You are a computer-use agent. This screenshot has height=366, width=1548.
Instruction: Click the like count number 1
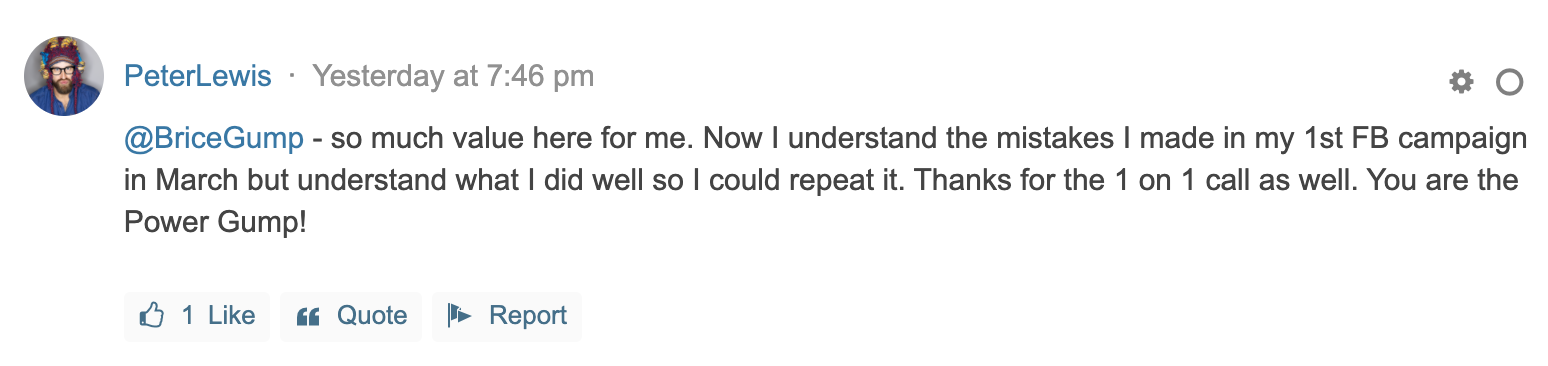click(x=188, y=316)
